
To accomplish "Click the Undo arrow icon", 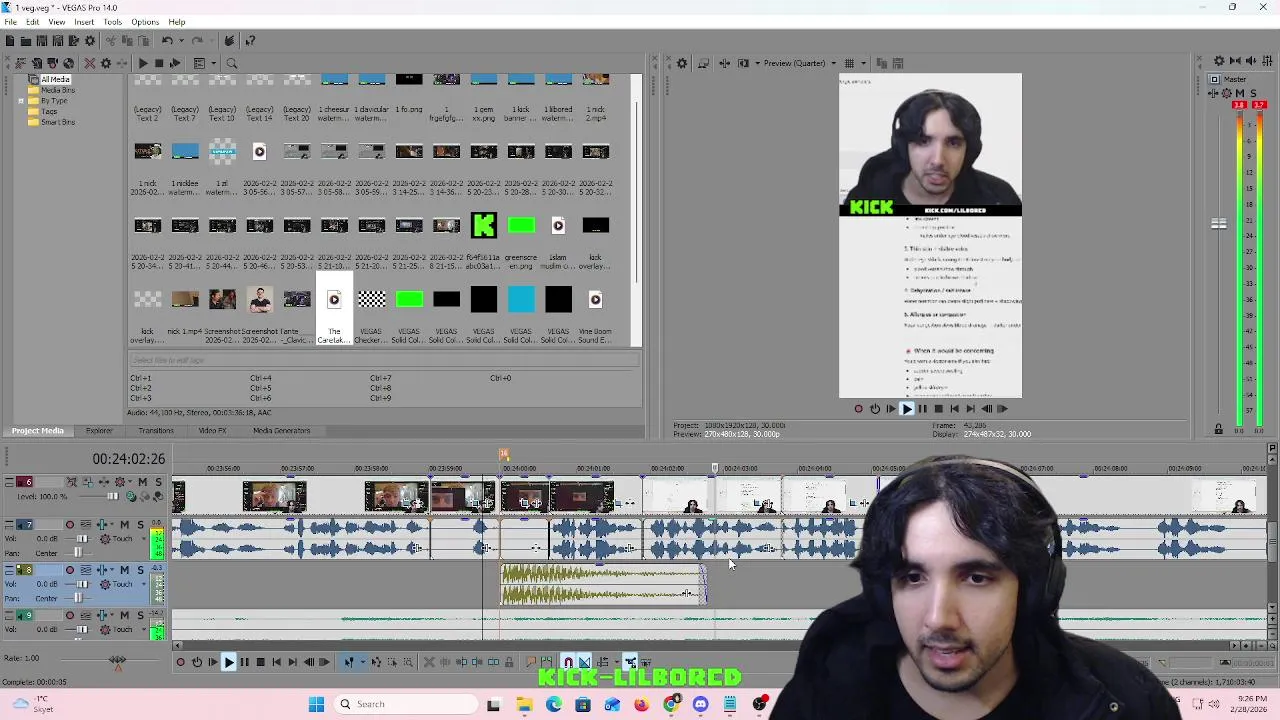I will [167, 41].
